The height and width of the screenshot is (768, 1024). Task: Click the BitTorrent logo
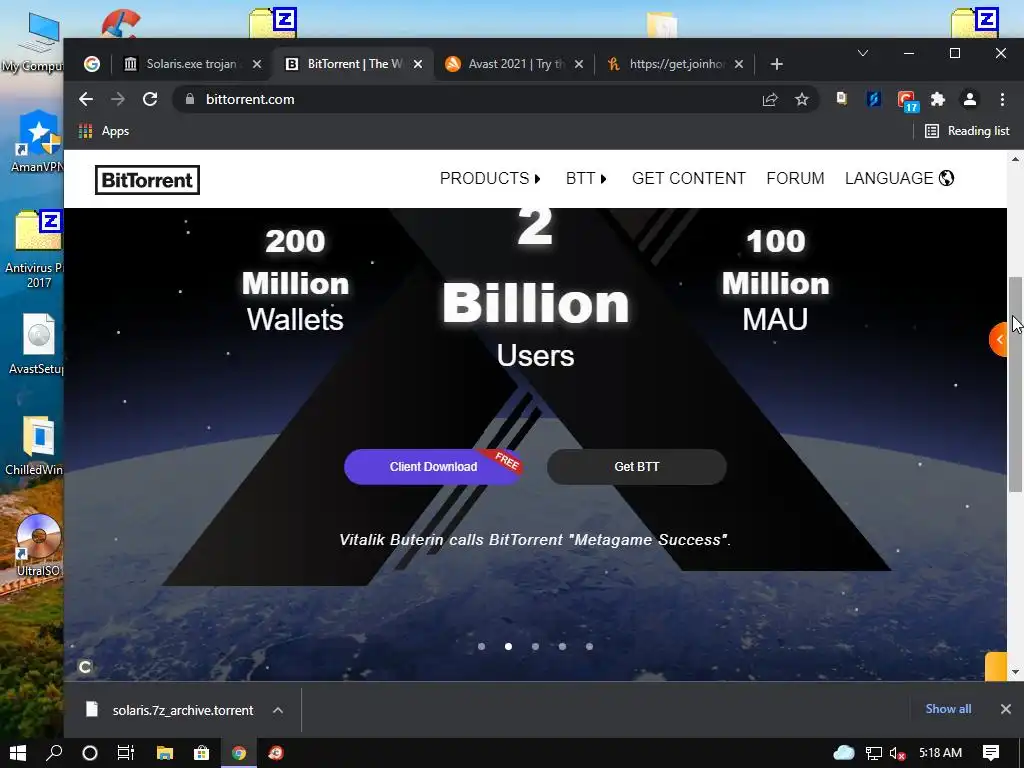147,180
